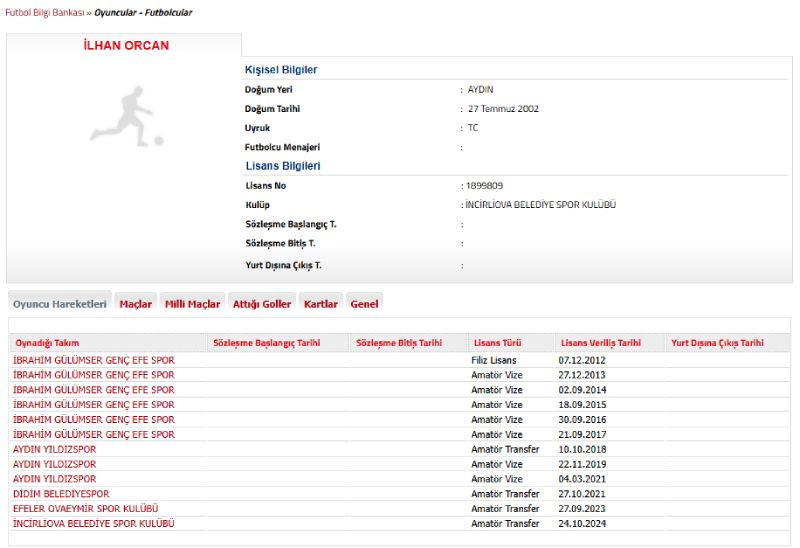Click the license number 1899809
Screen dimensions: 800x548
(x=485, y=186)
